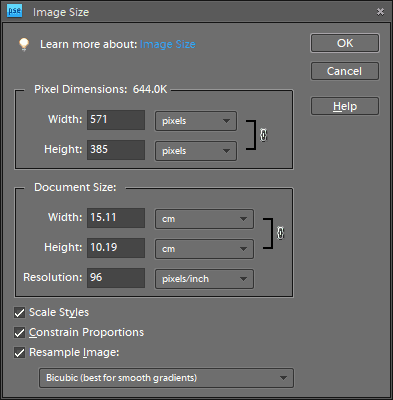The image size is (393, 400).
Task: Click the pse application icon
Action: click(14, 11)
